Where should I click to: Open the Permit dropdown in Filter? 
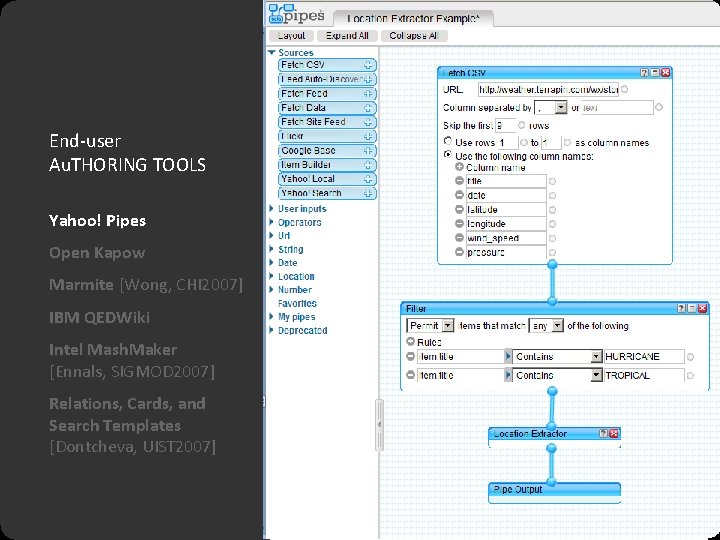[448, 326]
